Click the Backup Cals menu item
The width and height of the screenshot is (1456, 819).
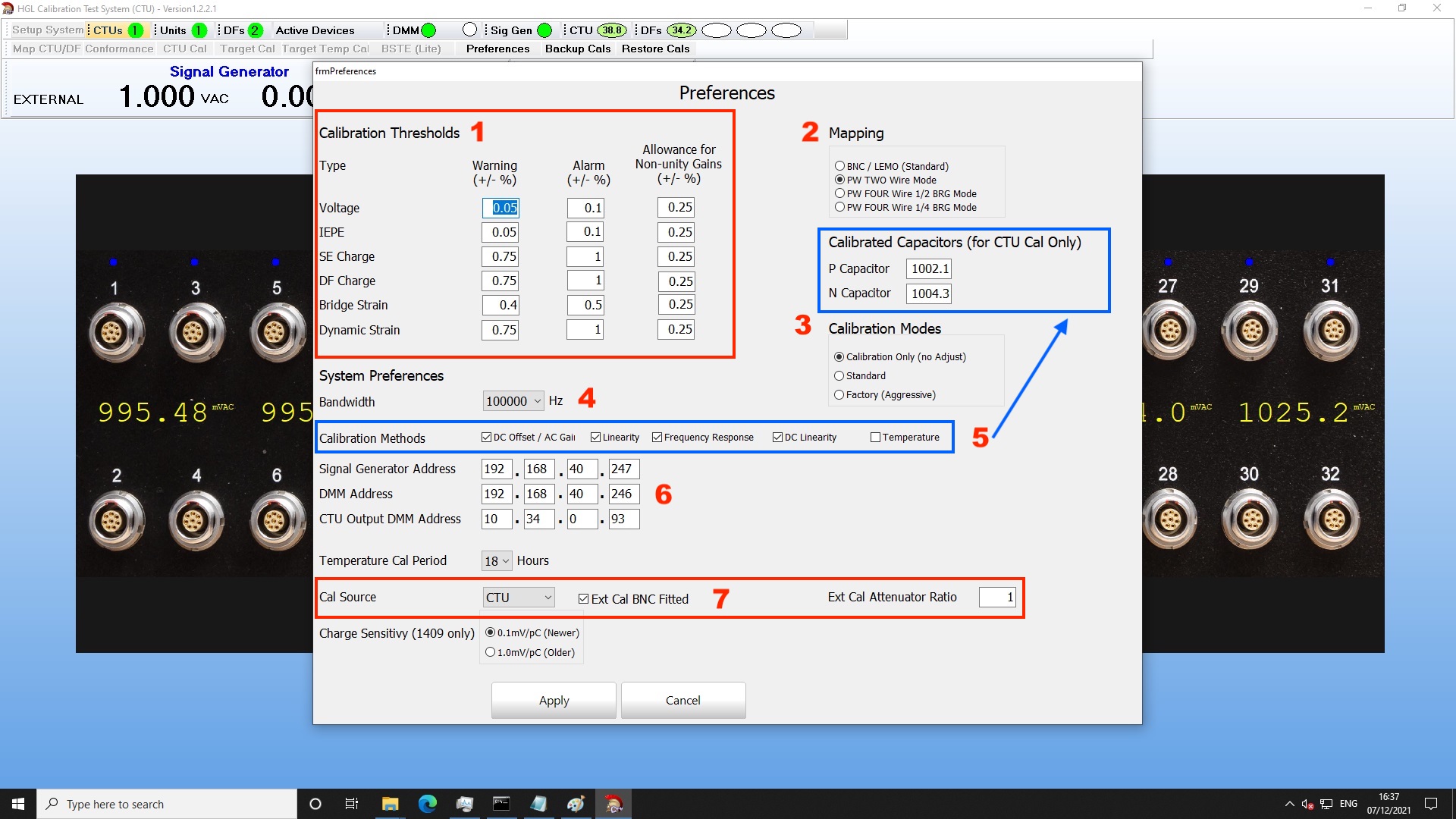(577, 49)
